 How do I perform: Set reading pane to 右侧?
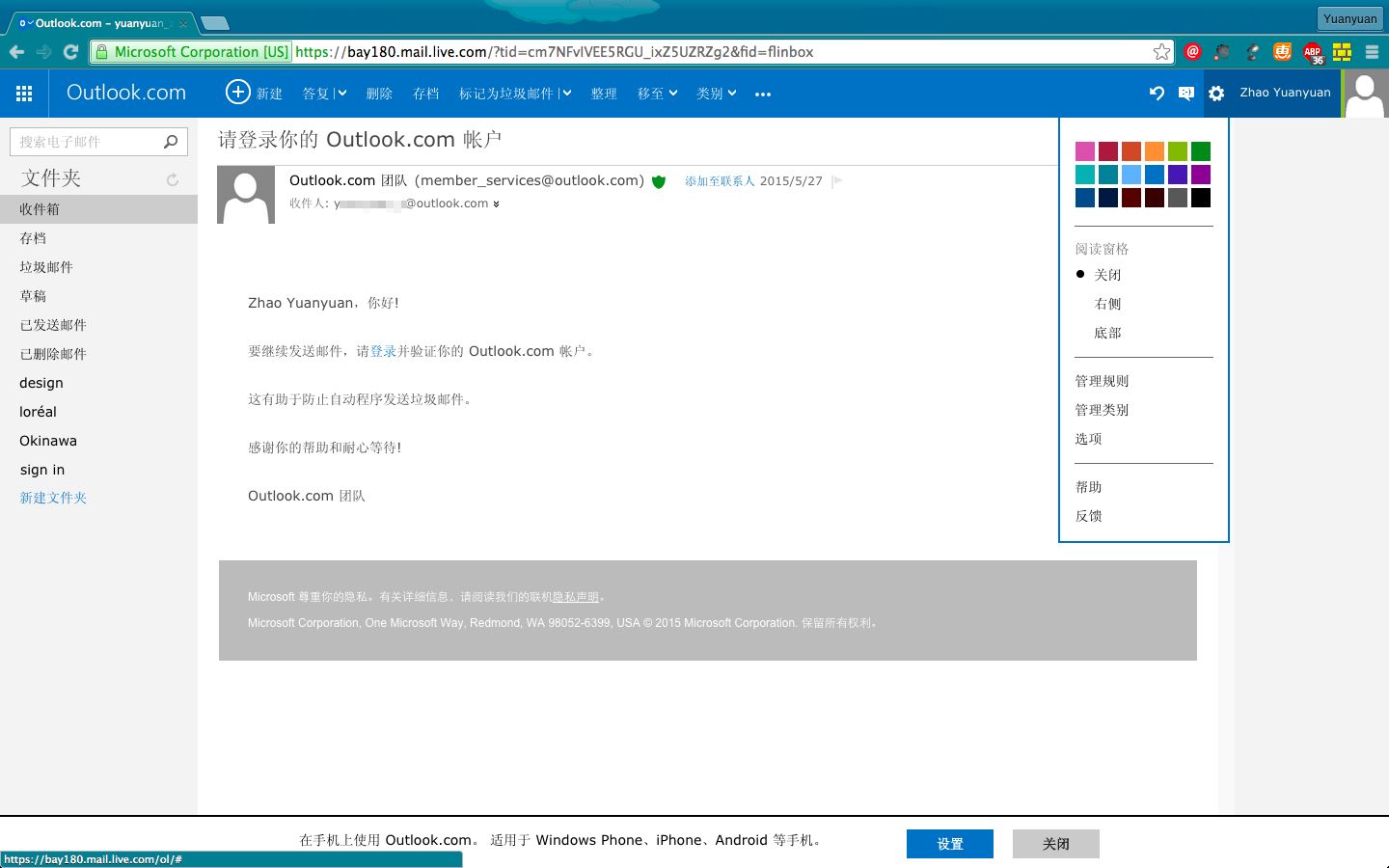click(1107, 304)
